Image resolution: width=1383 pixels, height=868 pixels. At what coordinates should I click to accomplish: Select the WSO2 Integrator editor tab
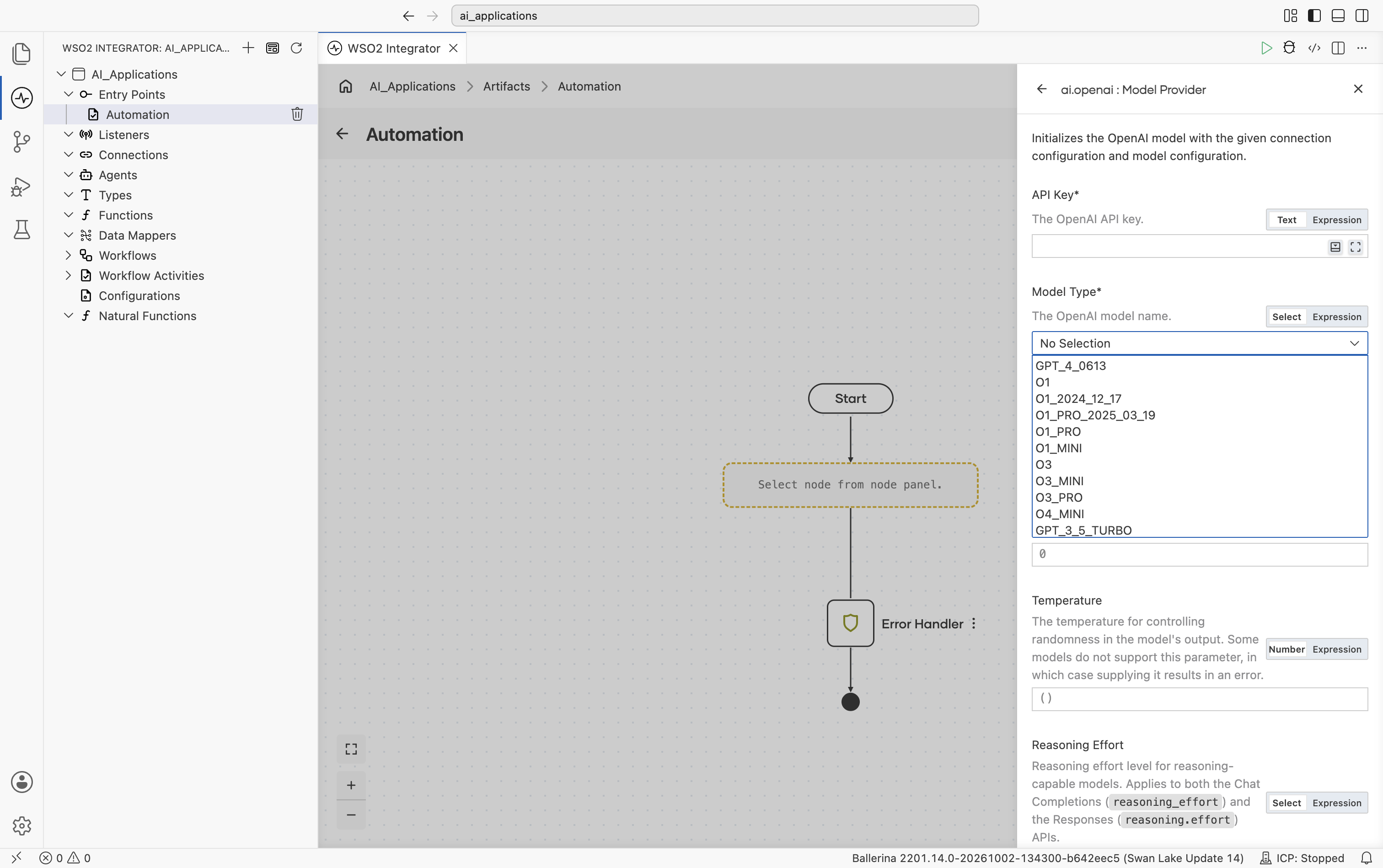coord(393,48)
